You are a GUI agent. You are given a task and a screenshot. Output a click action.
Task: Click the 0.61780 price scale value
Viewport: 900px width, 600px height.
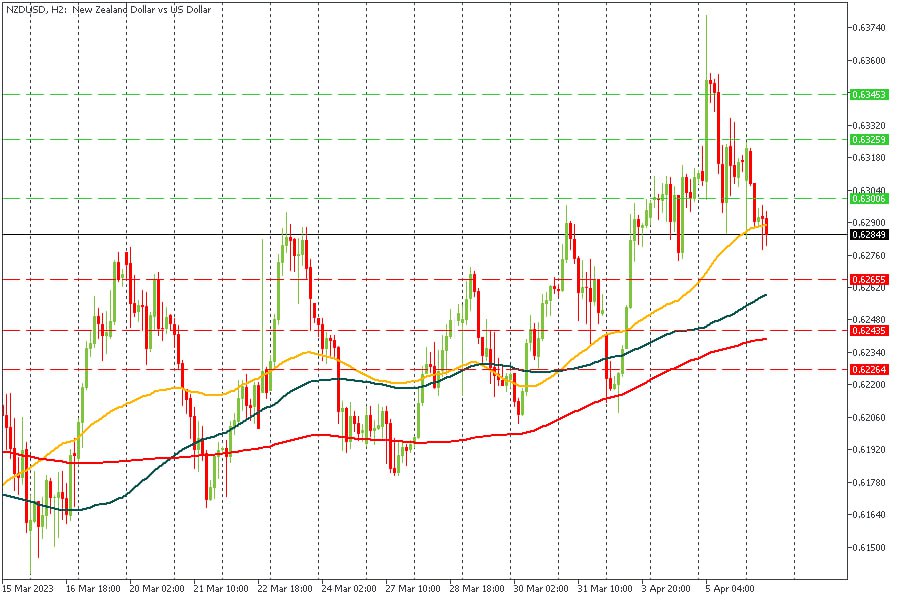click(868, 482)
